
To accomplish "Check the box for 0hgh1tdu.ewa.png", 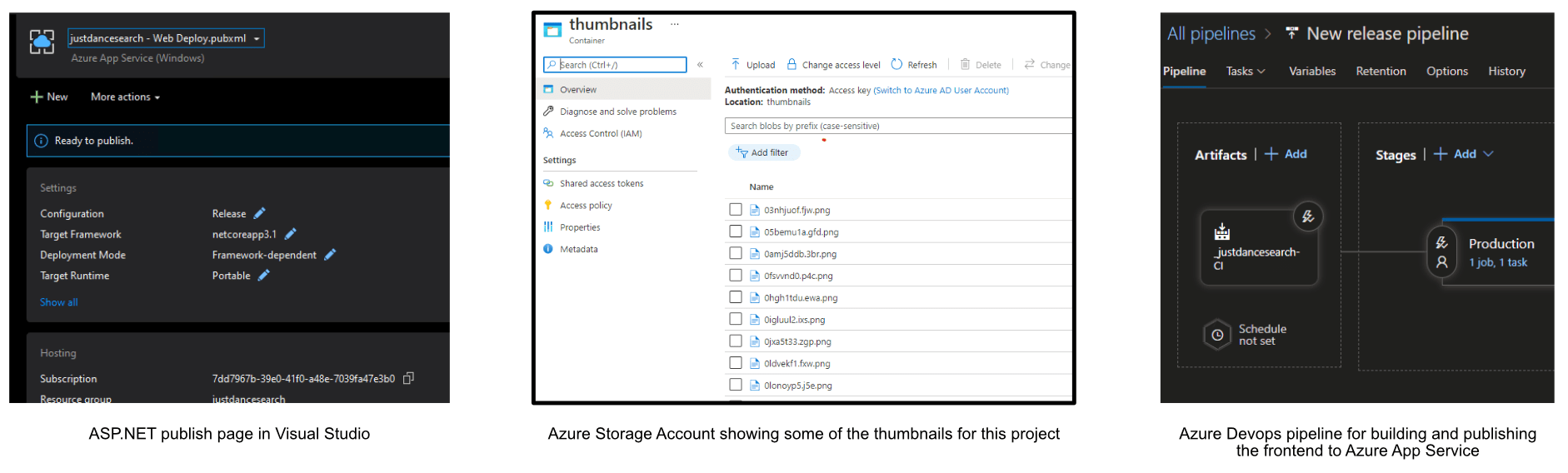I will click(x=735, y=296).
